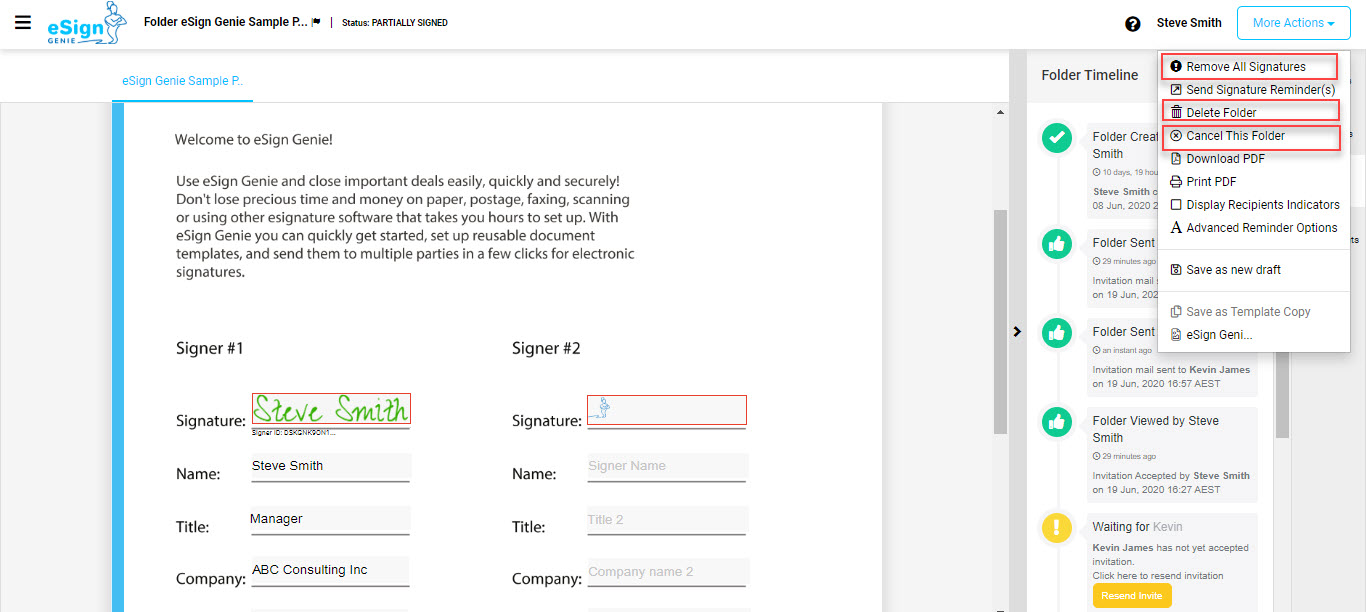Switch to eSign Genie Sample P.. document tab

point(182,81)
